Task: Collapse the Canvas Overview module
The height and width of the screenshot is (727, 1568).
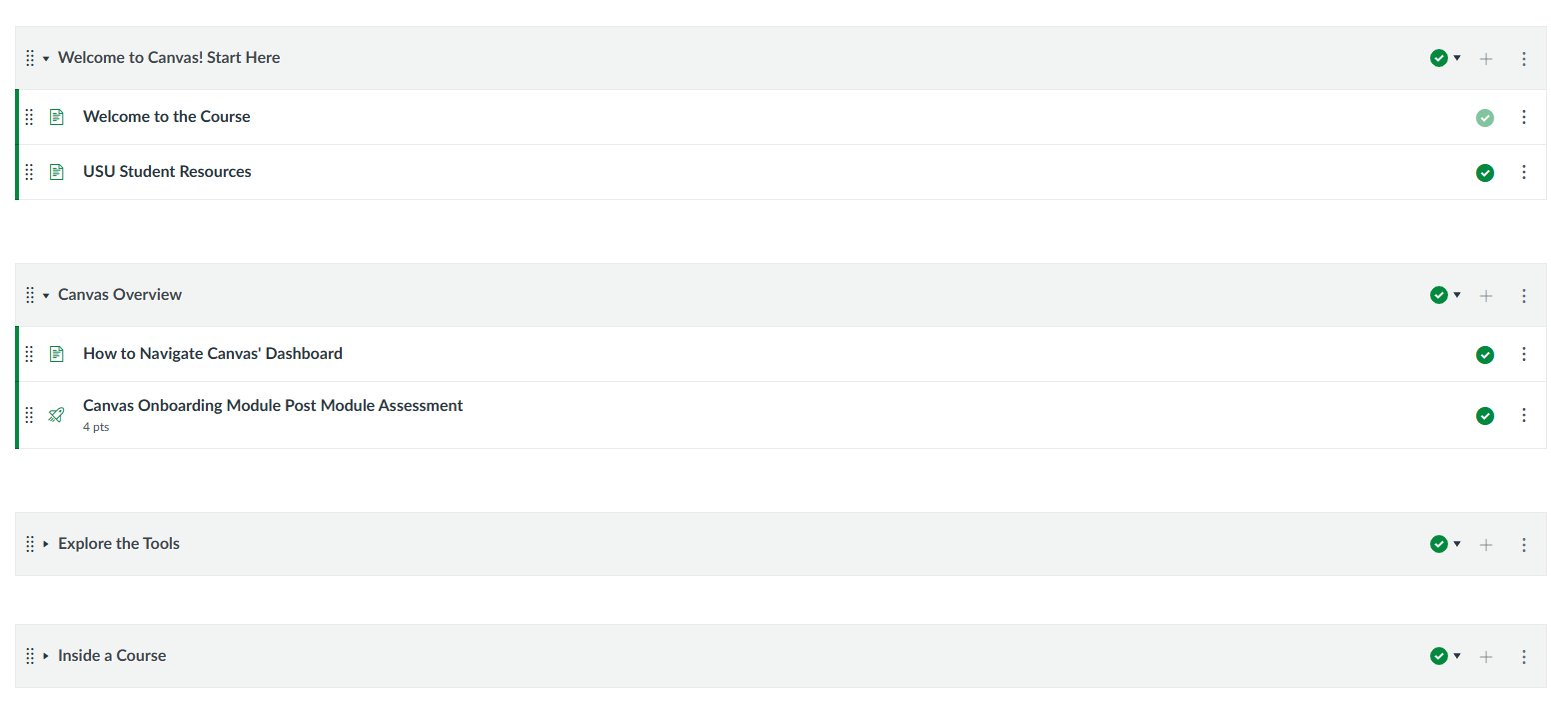Action: point(46,295)
